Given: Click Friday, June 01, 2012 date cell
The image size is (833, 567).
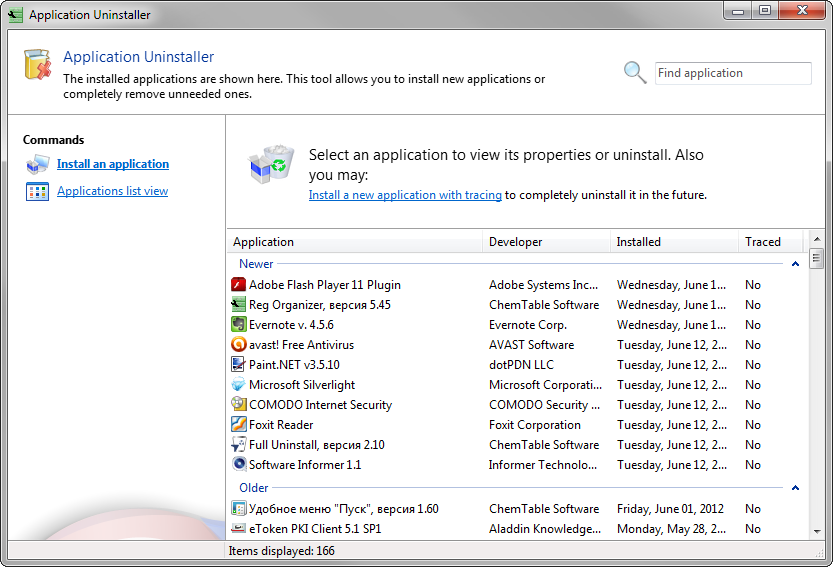Looking at the screenshot, I should 670,509.
